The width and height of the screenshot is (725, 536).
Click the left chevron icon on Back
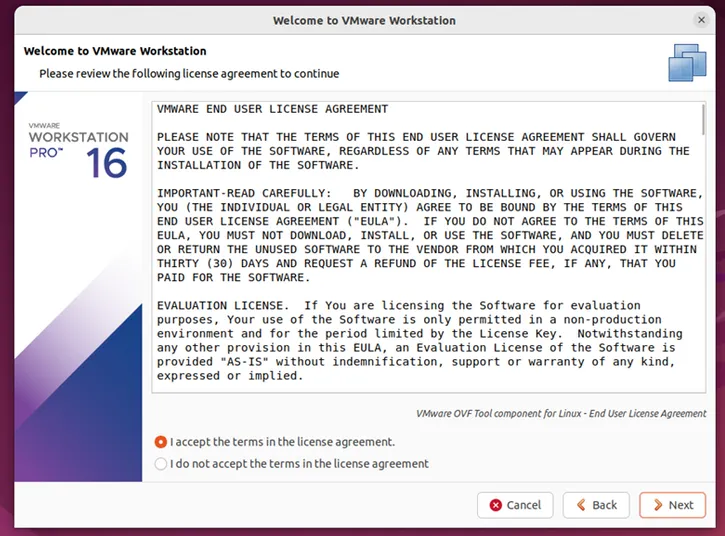(581, 505)
